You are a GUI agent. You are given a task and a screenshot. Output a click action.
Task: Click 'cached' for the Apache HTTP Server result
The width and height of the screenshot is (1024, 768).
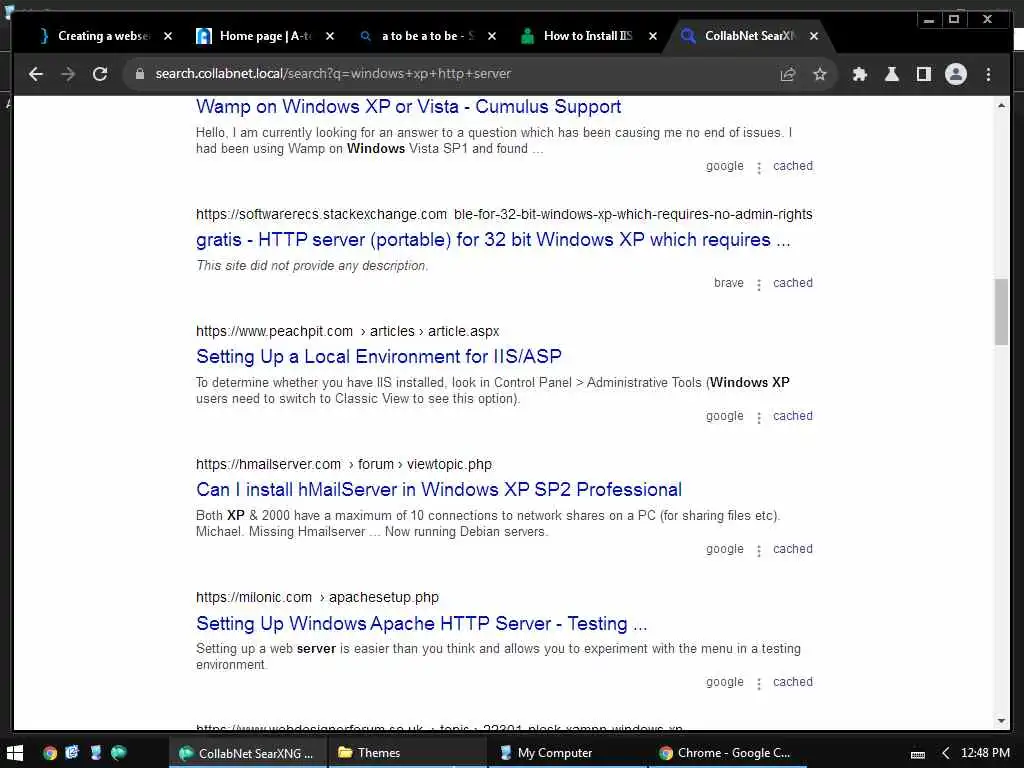click(793, 682)
